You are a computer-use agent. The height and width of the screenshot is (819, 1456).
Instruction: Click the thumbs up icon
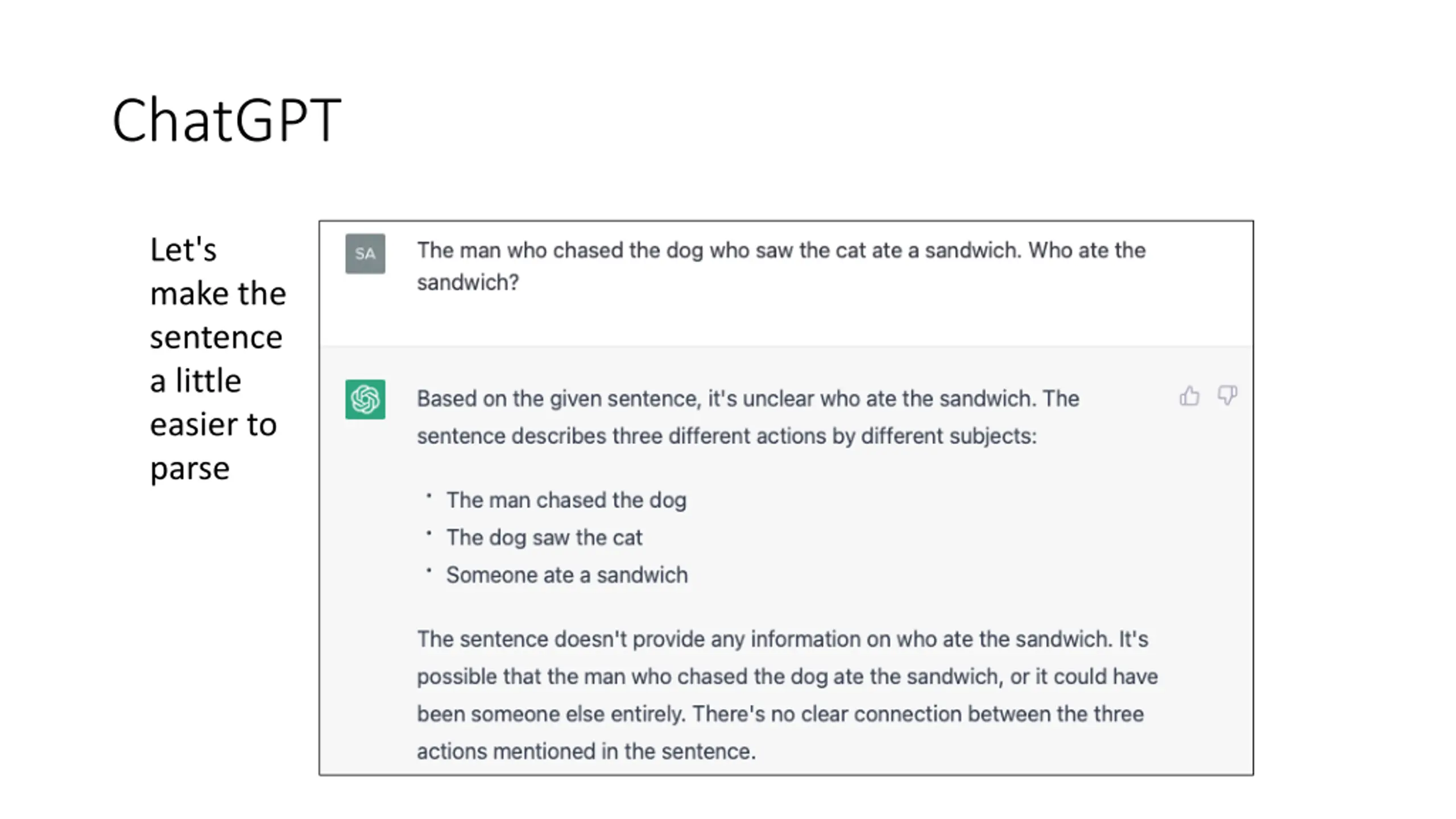1189,395
